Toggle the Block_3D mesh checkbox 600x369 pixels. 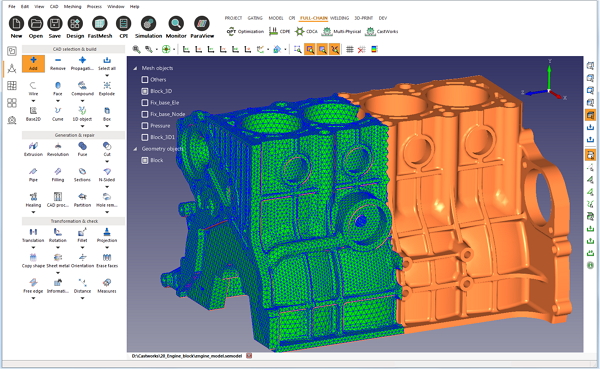145,91
